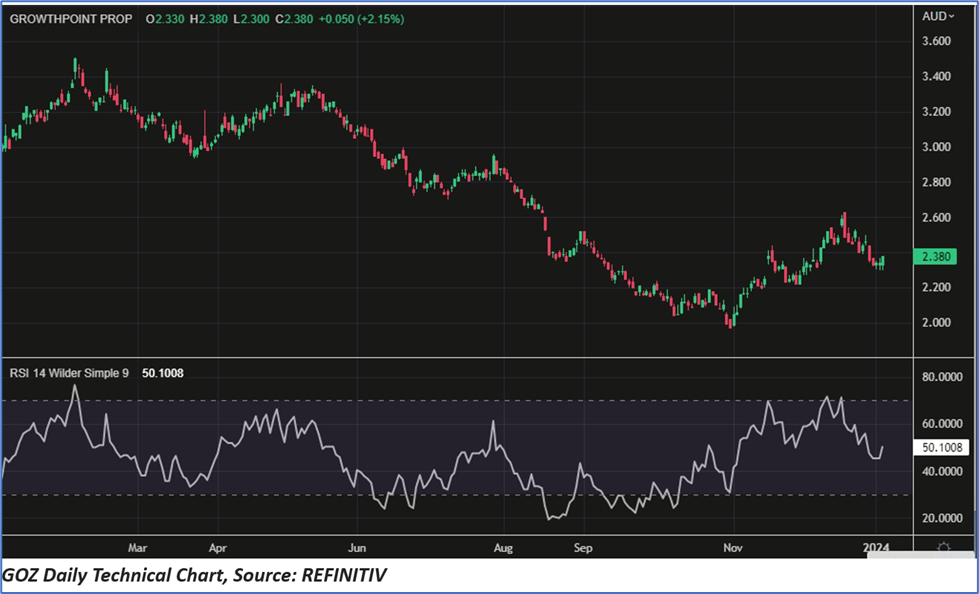Click the 3.600 price axis label

(937, 41)
